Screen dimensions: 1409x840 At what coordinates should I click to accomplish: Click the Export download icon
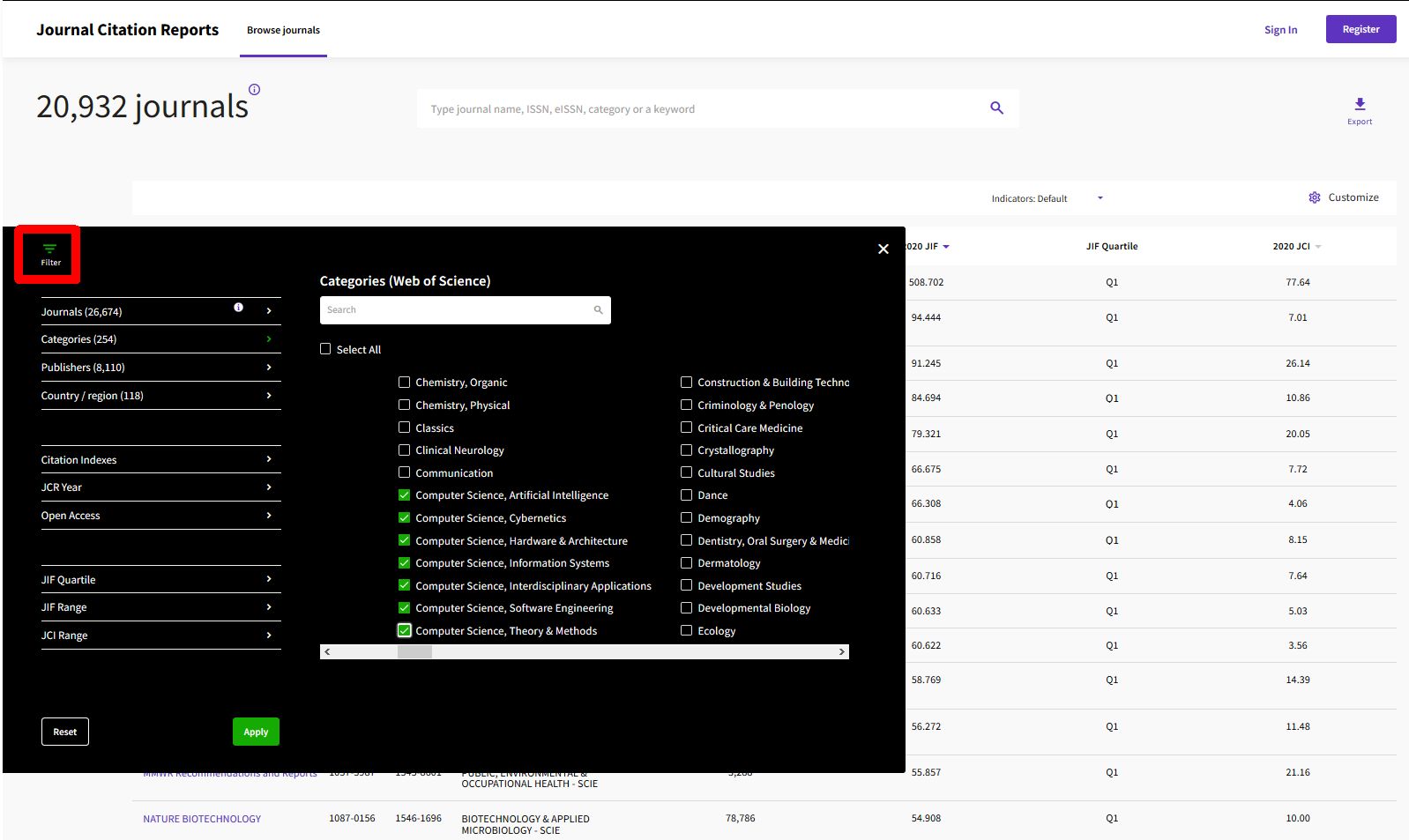coord(1360,105)
